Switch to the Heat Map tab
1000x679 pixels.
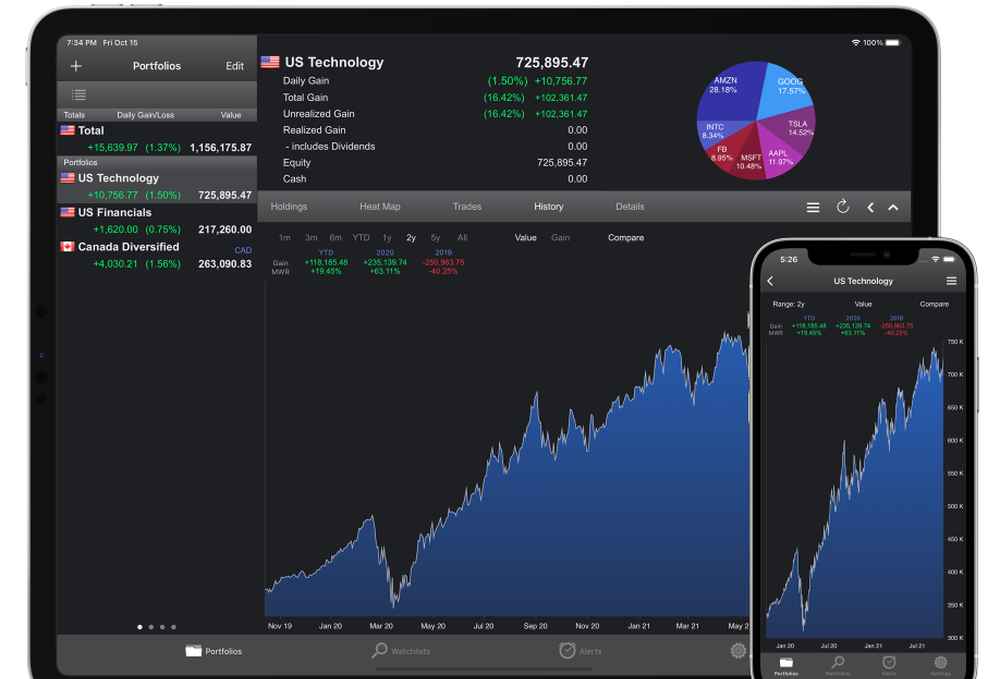[379, 207]
